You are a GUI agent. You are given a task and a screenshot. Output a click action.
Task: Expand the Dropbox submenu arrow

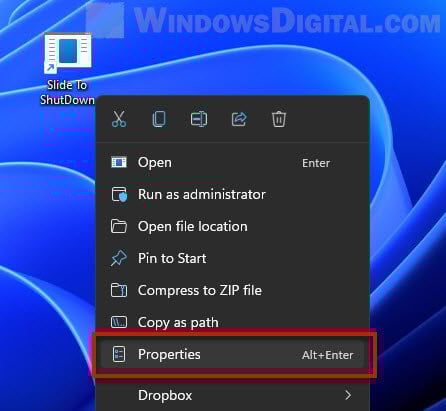click(x=348, y=395)
